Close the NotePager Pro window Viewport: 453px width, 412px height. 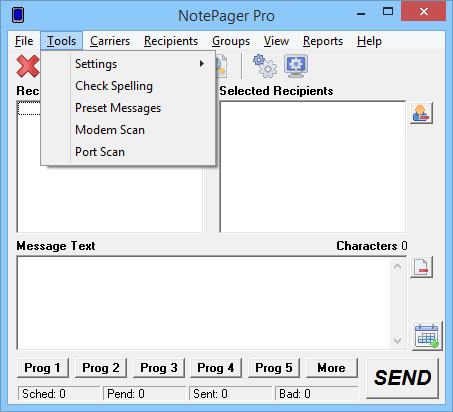(x=424, y=12)
